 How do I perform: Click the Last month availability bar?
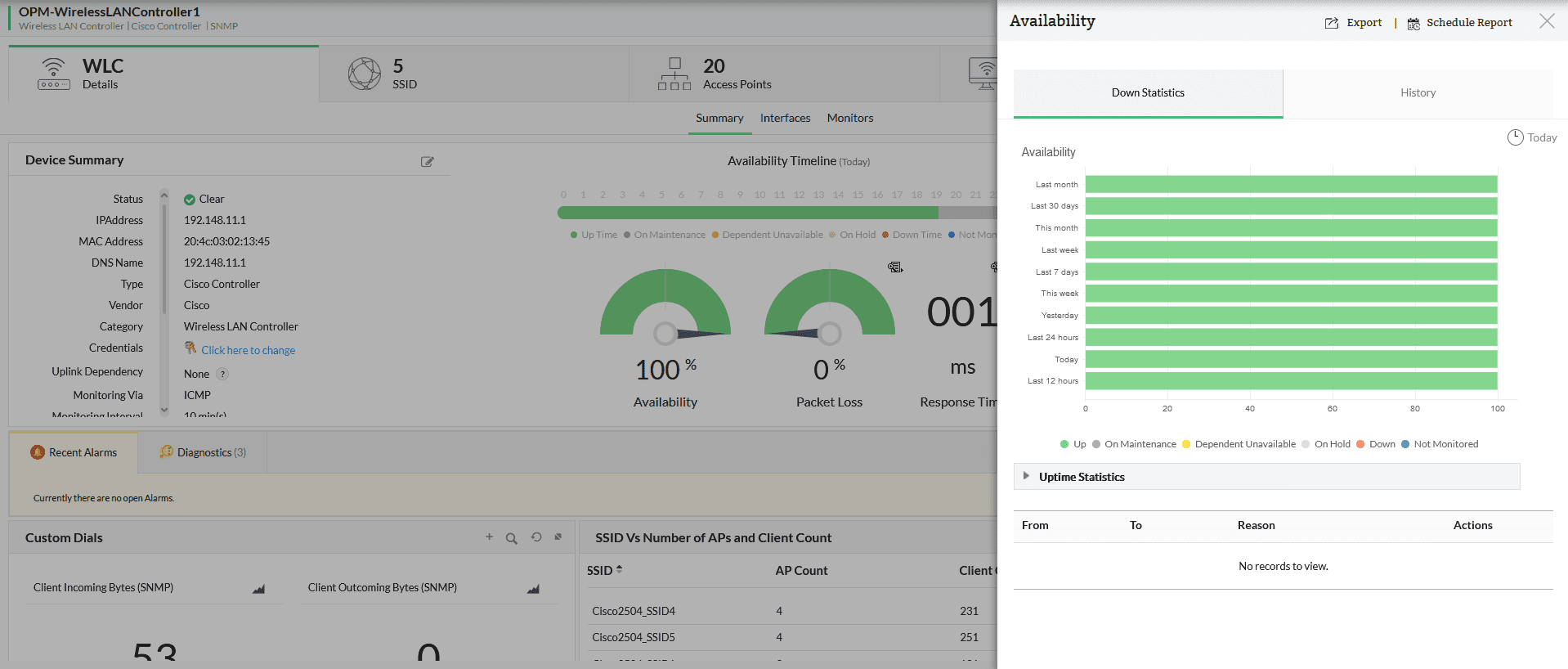(x=1291, y=185)
